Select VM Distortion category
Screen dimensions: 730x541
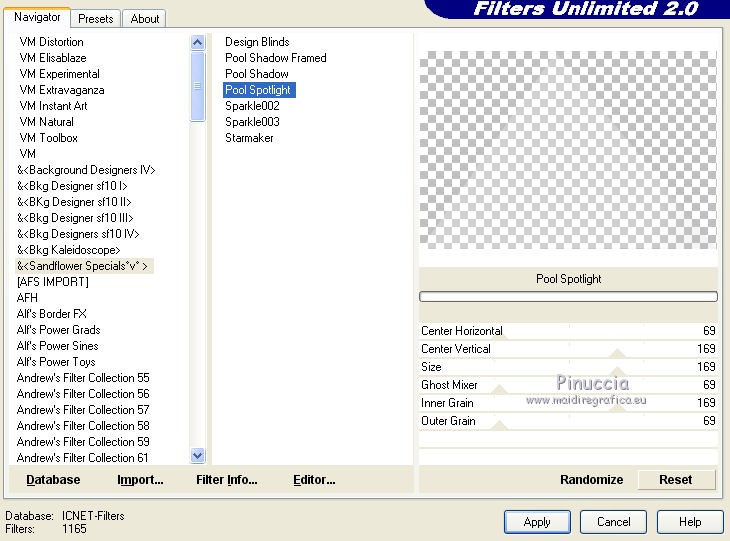pos(51,42)
